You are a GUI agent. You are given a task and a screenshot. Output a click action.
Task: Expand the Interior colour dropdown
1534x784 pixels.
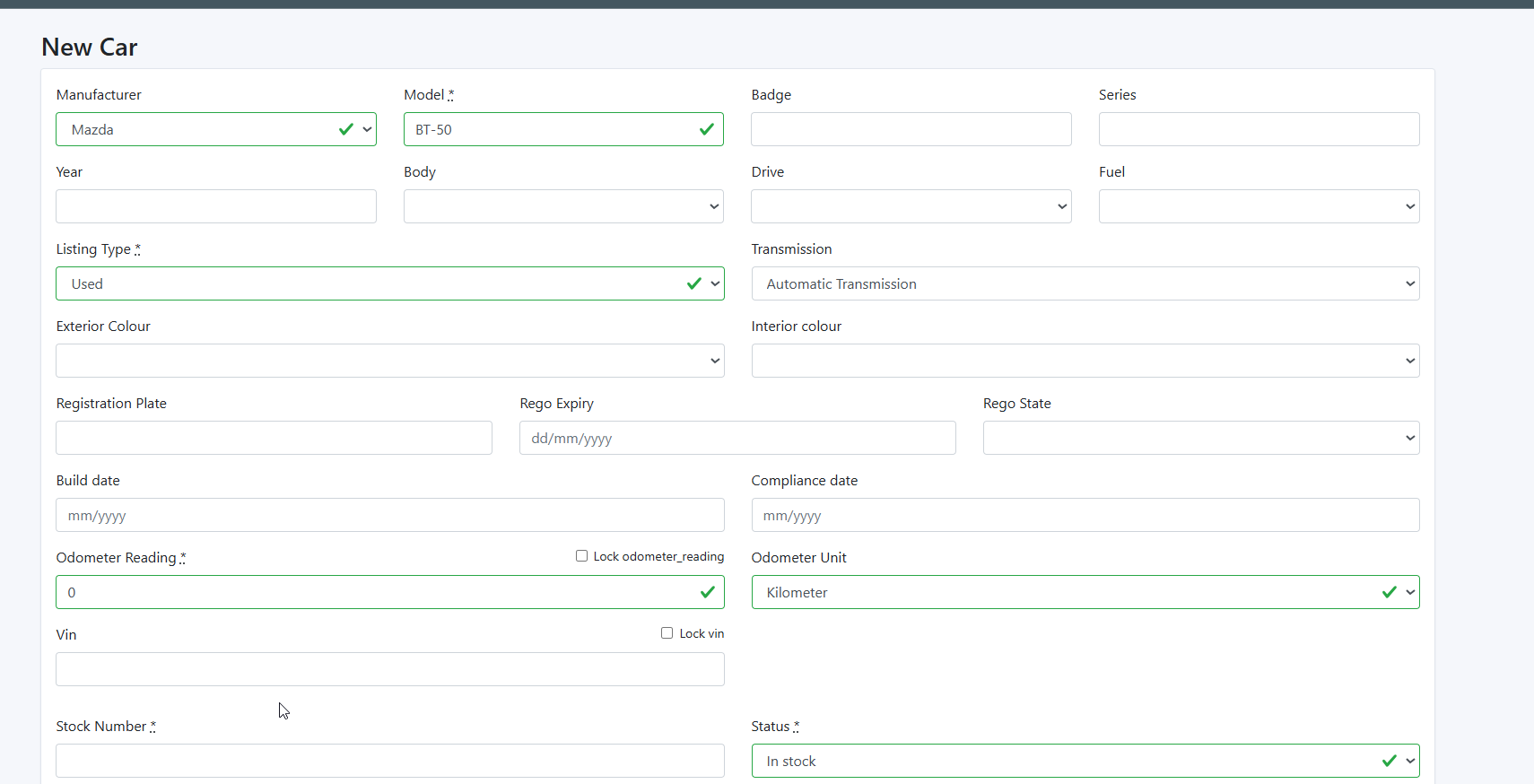[1085, 361]
